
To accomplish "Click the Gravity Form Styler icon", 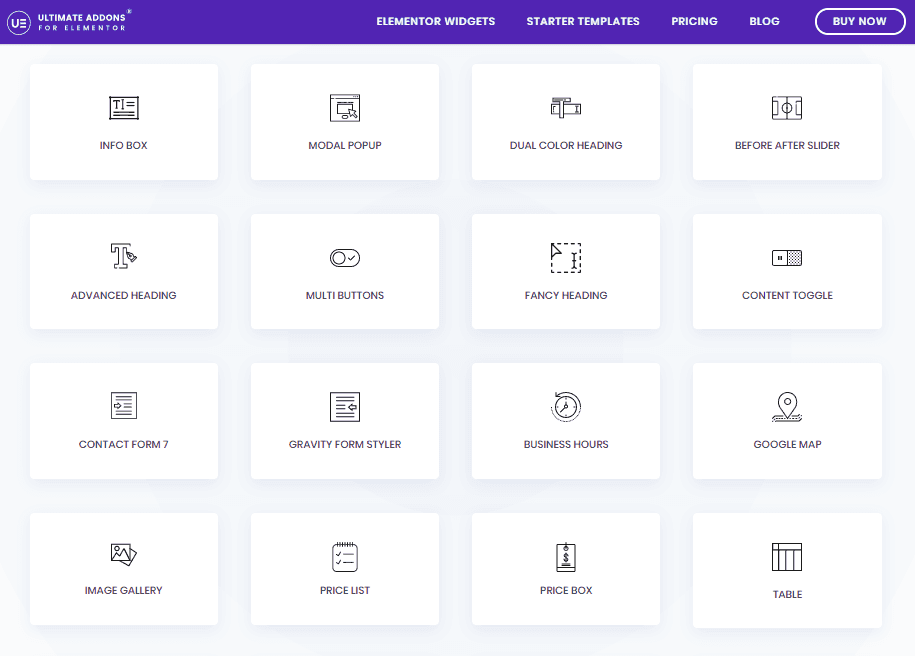I will (345, 407).
